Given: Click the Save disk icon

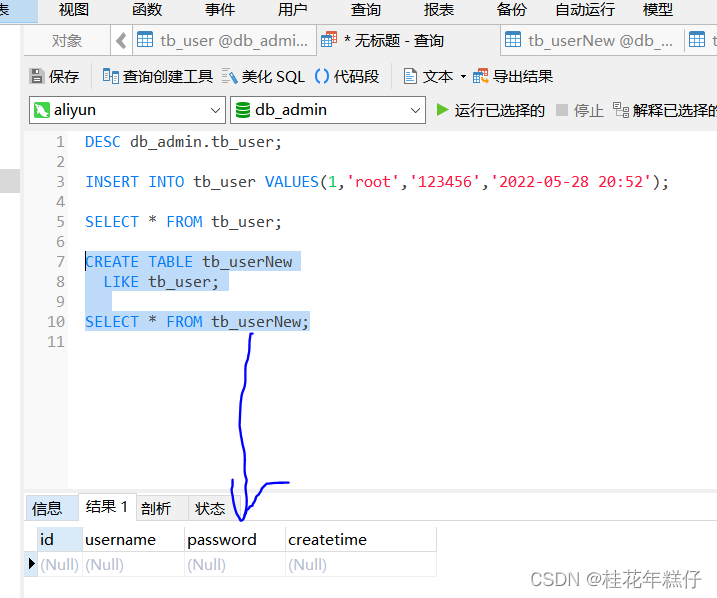Looking at the screenshot, I should 37,76.
